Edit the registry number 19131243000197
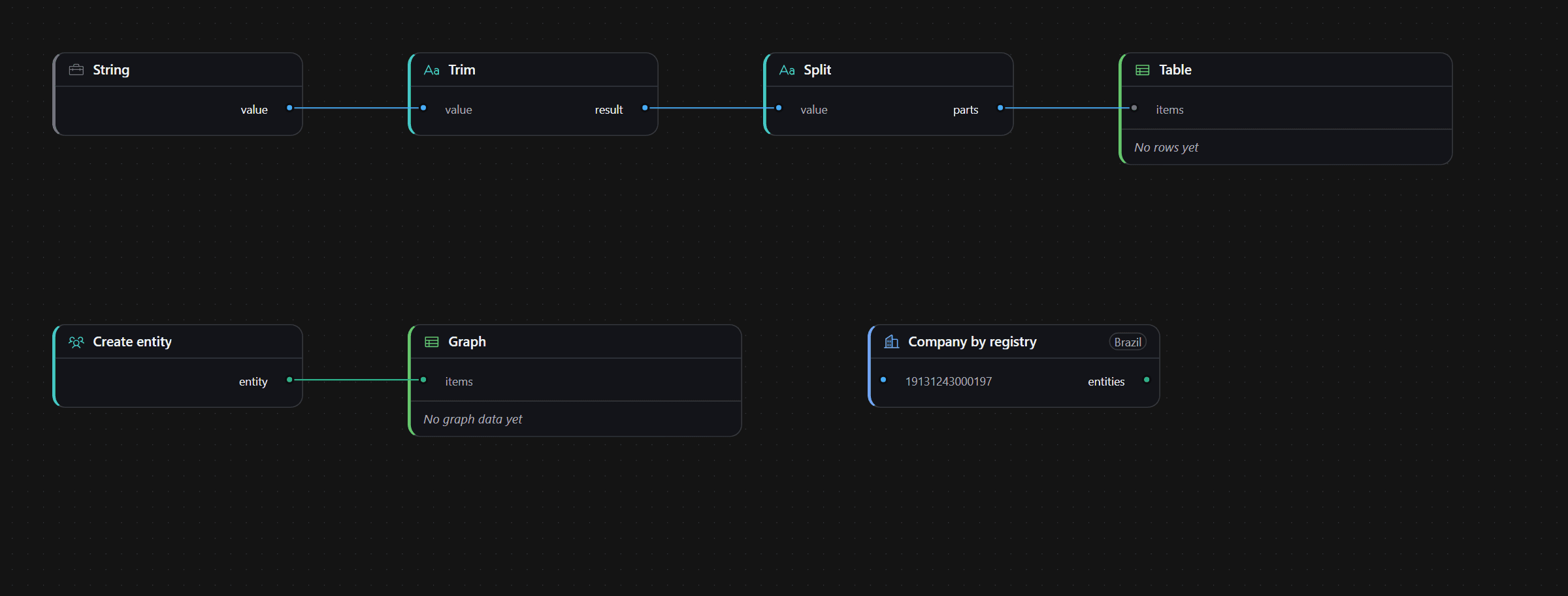This screenshot has width=1568, height=596. coord(949,382)
